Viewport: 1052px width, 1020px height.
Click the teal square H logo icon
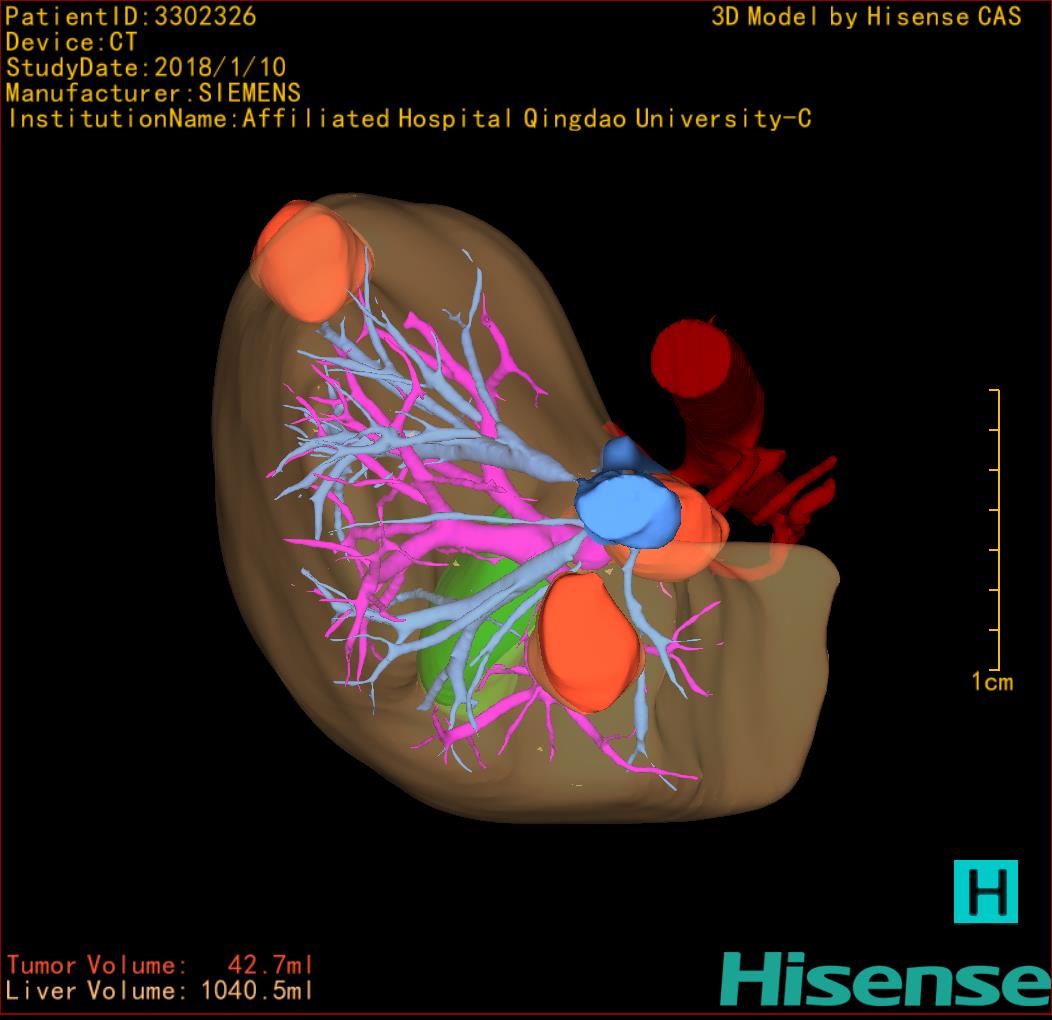pos(985,891)
